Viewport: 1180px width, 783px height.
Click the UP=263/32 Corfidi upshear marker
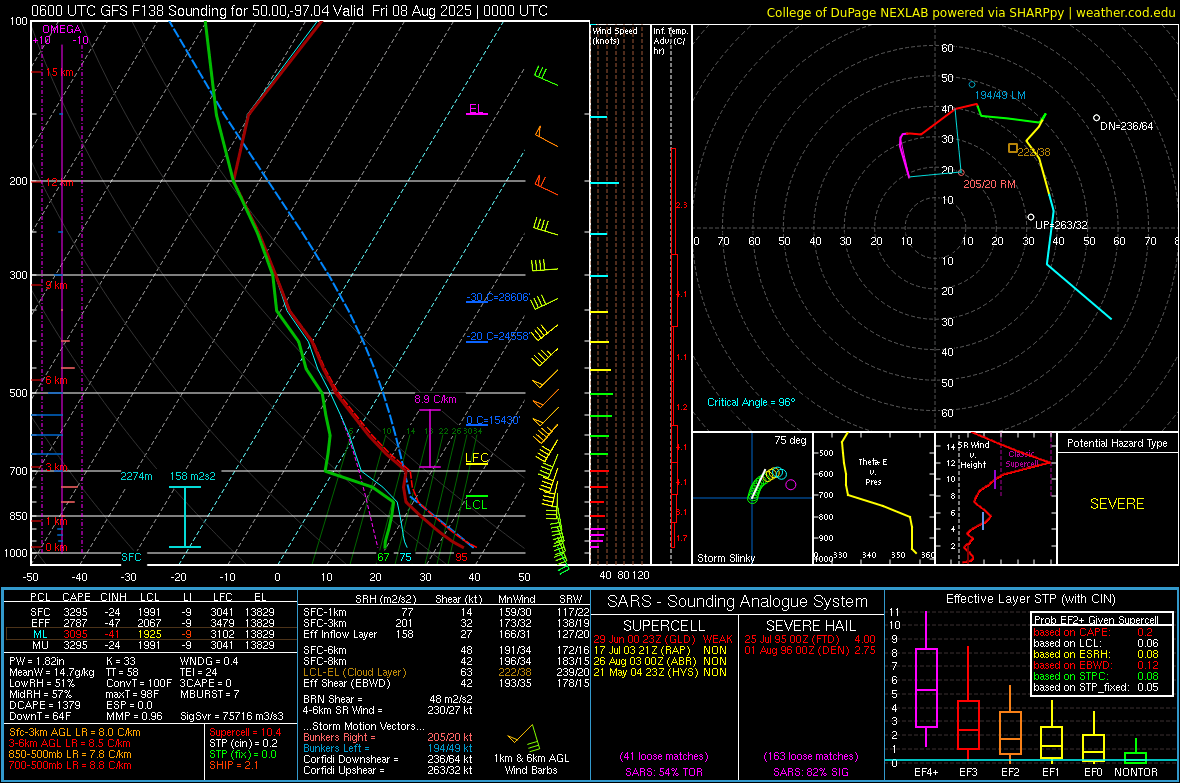coord(1031,217)
